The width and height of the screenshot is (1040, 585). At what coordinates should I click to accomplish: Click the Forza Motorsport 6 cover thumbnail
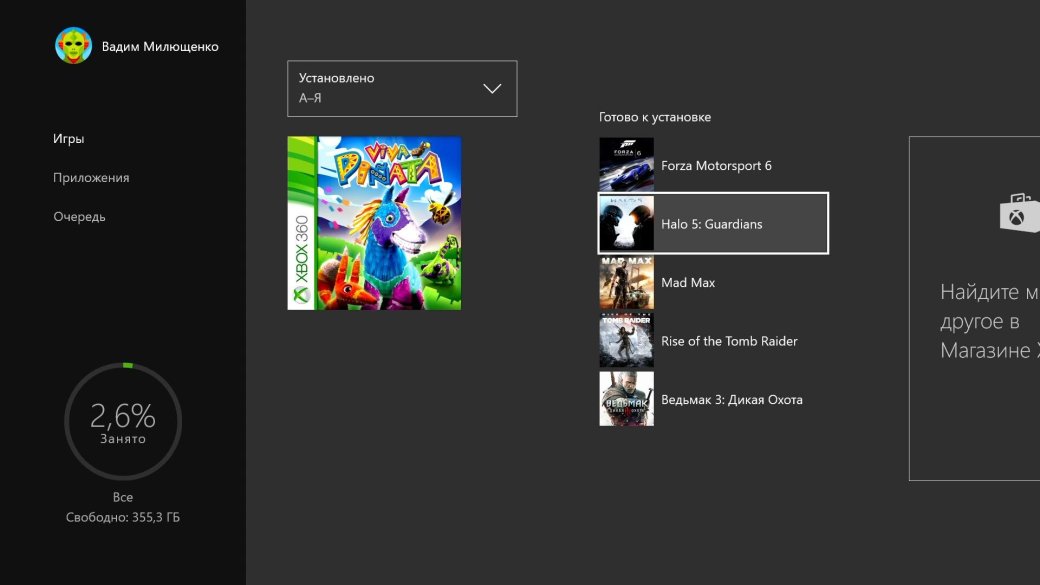coord(626,164)
